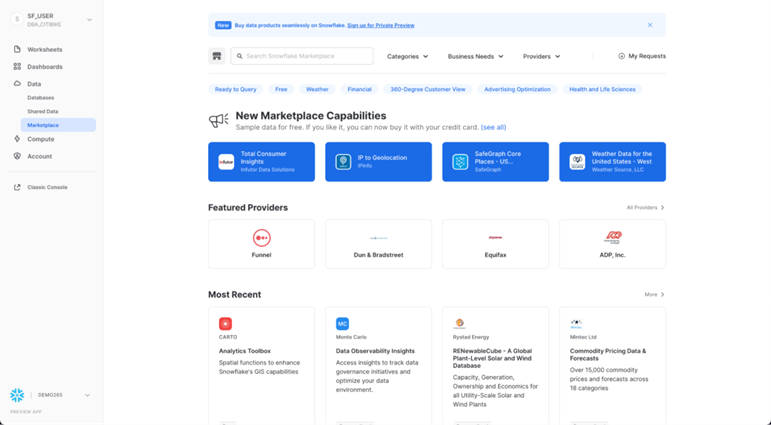
Task: Toggle the Weather filter chip
Action: pyautogui.click(x=317, y=89)
